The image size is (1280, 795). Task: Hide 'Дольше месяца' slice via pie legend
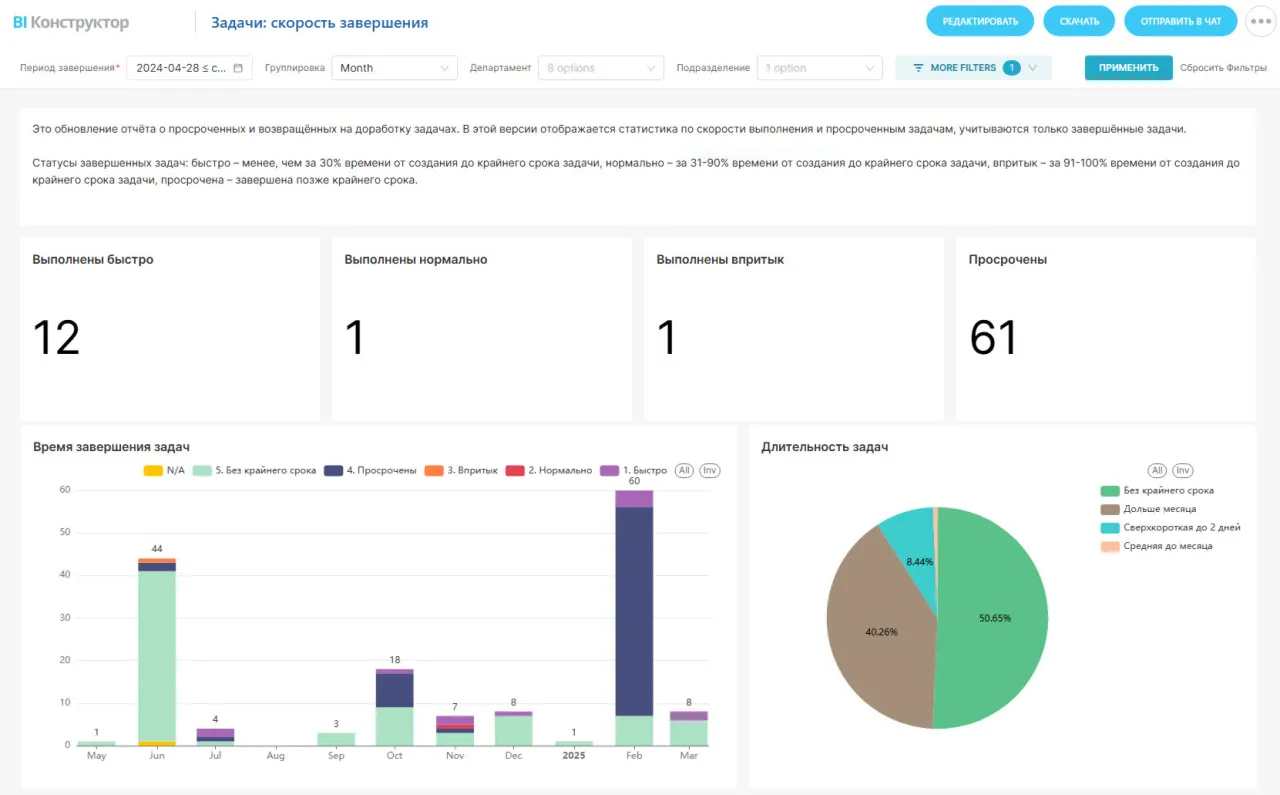point(1158,509)
